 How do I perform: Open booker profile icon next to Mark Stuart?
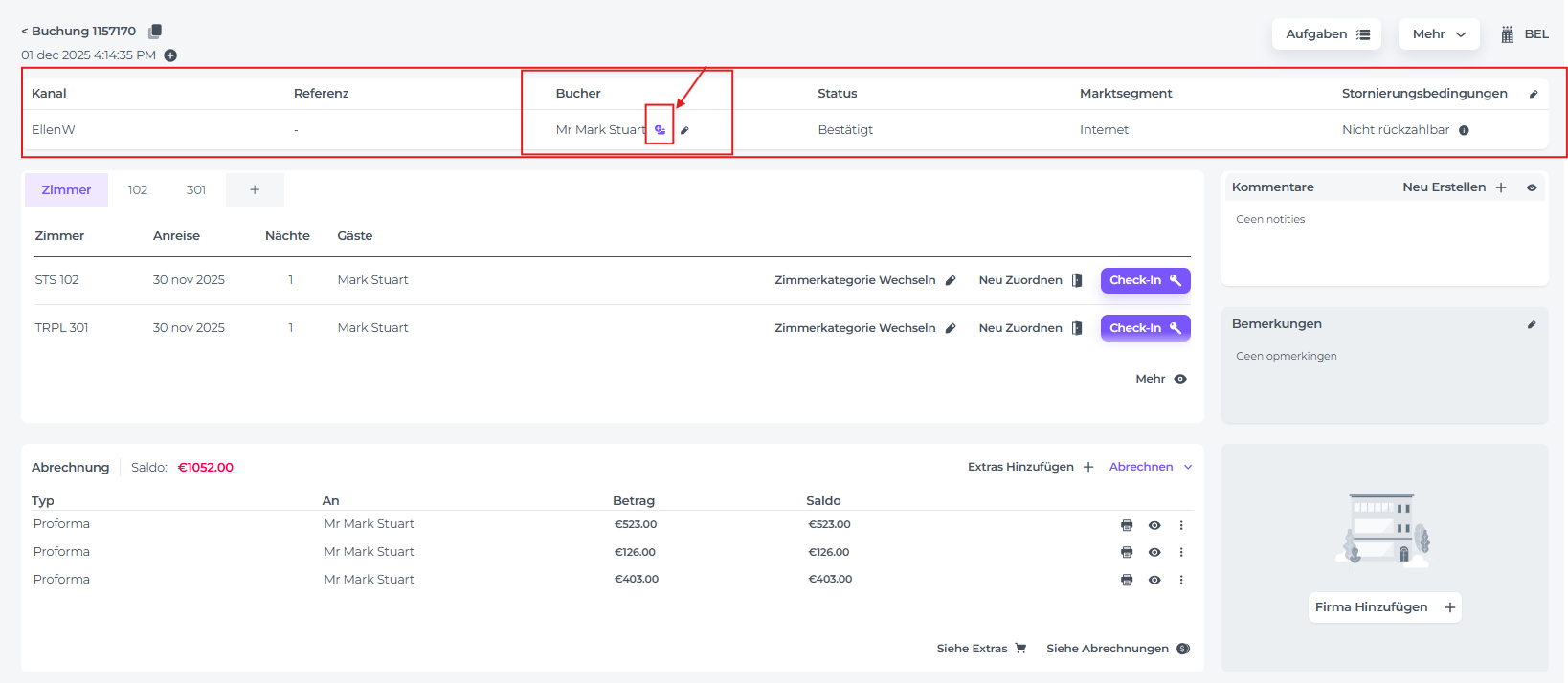point(660,130)
